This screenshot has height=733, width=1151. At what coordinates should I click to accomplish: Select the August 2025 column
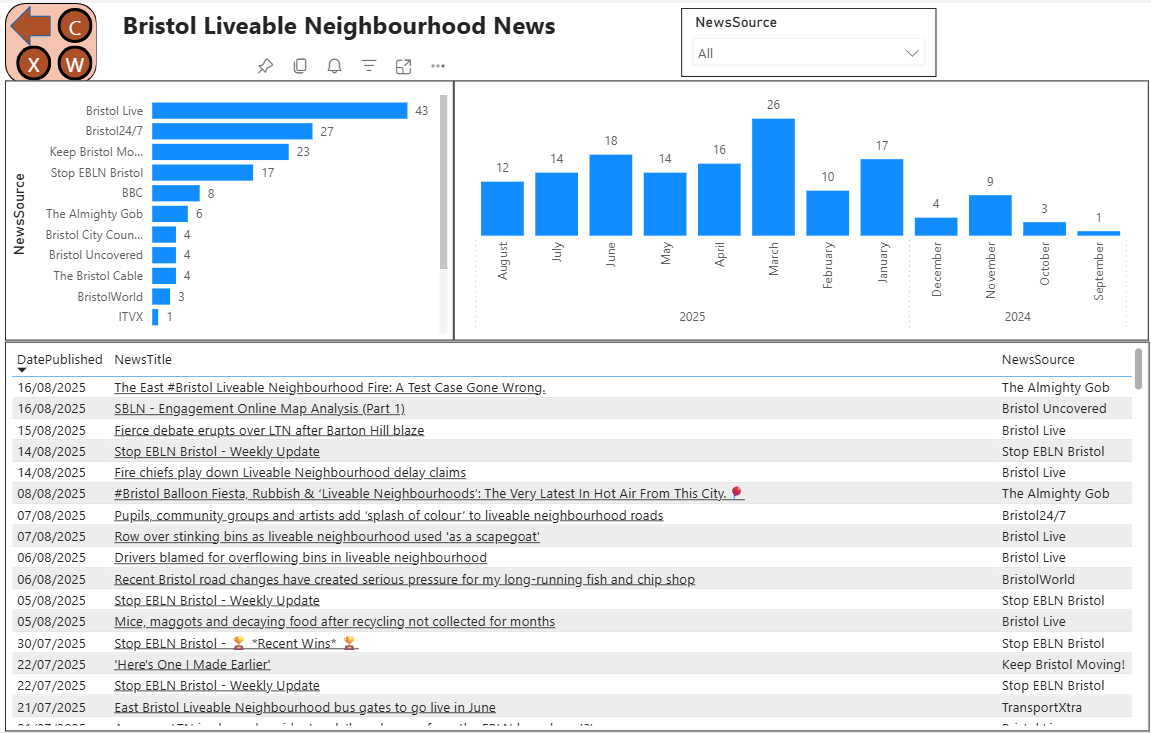(502, 208)
